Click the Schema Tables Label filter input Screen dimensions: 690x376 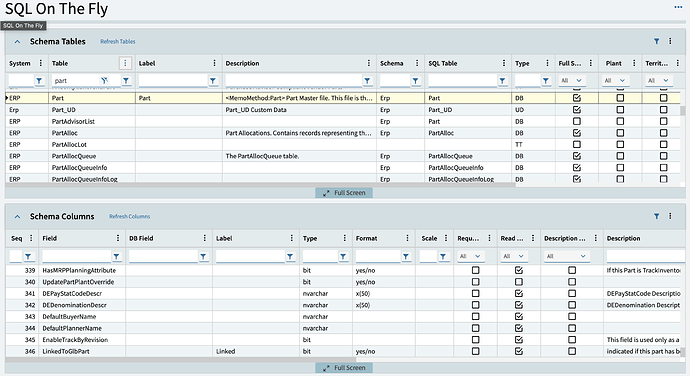coord(173,81)
